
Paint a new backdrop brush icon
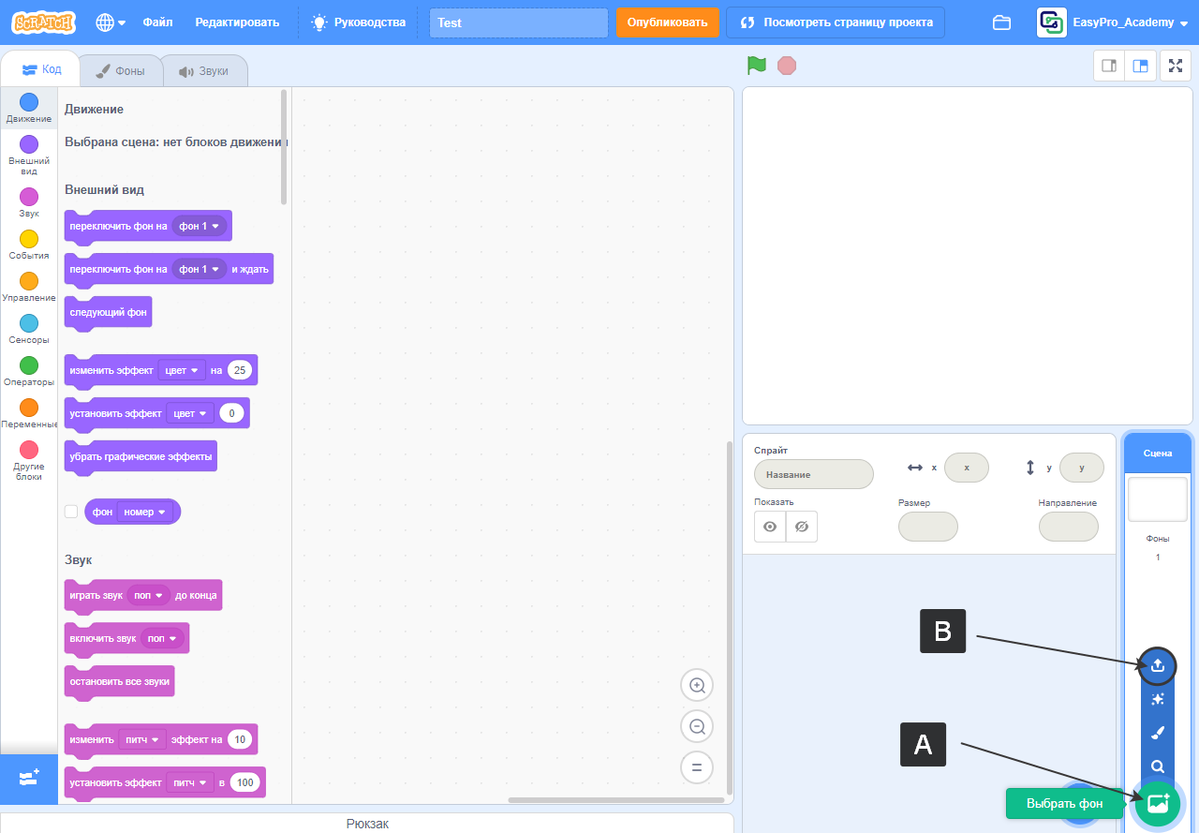coord(1158,733)
